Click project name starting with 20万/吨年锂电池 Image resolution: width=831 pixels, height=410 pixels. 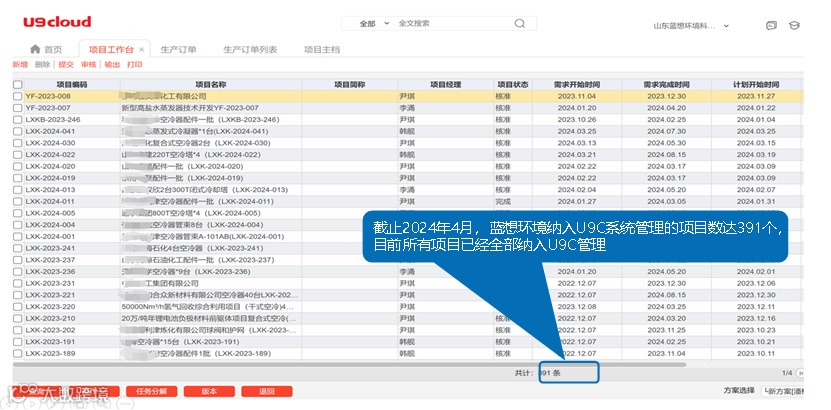pos(209,318)
